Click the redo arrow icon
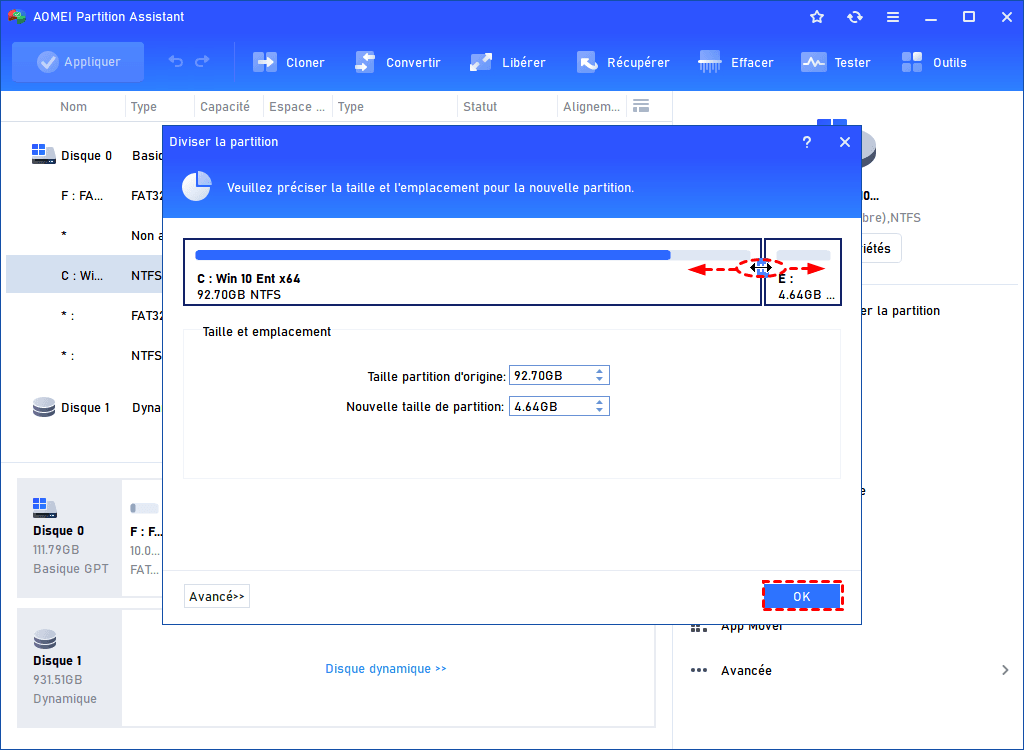1024x750 pixels. 202,61
